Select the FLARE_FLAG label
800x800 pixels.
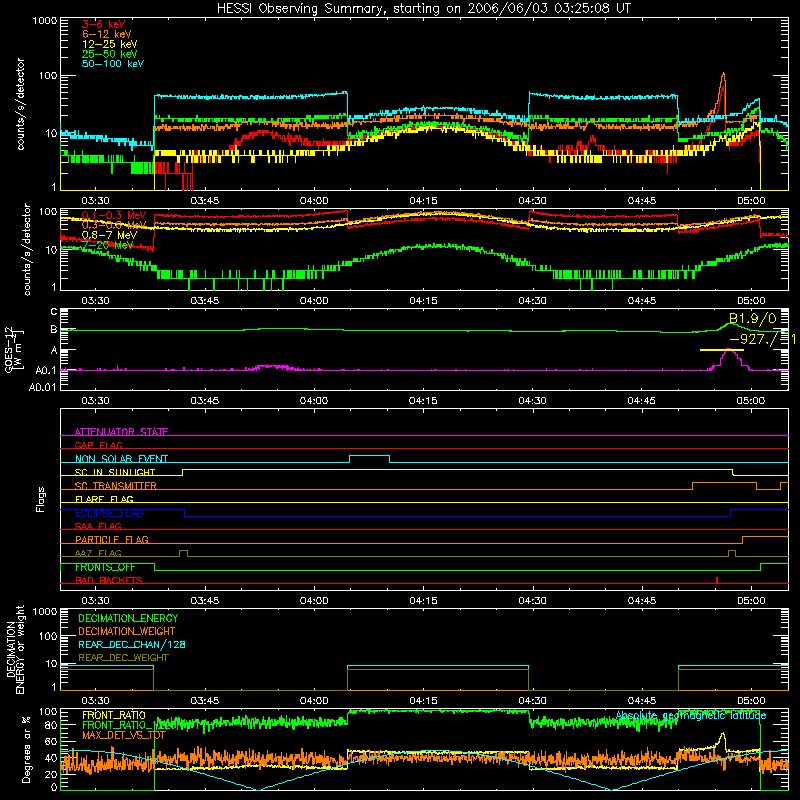(104, 499)
